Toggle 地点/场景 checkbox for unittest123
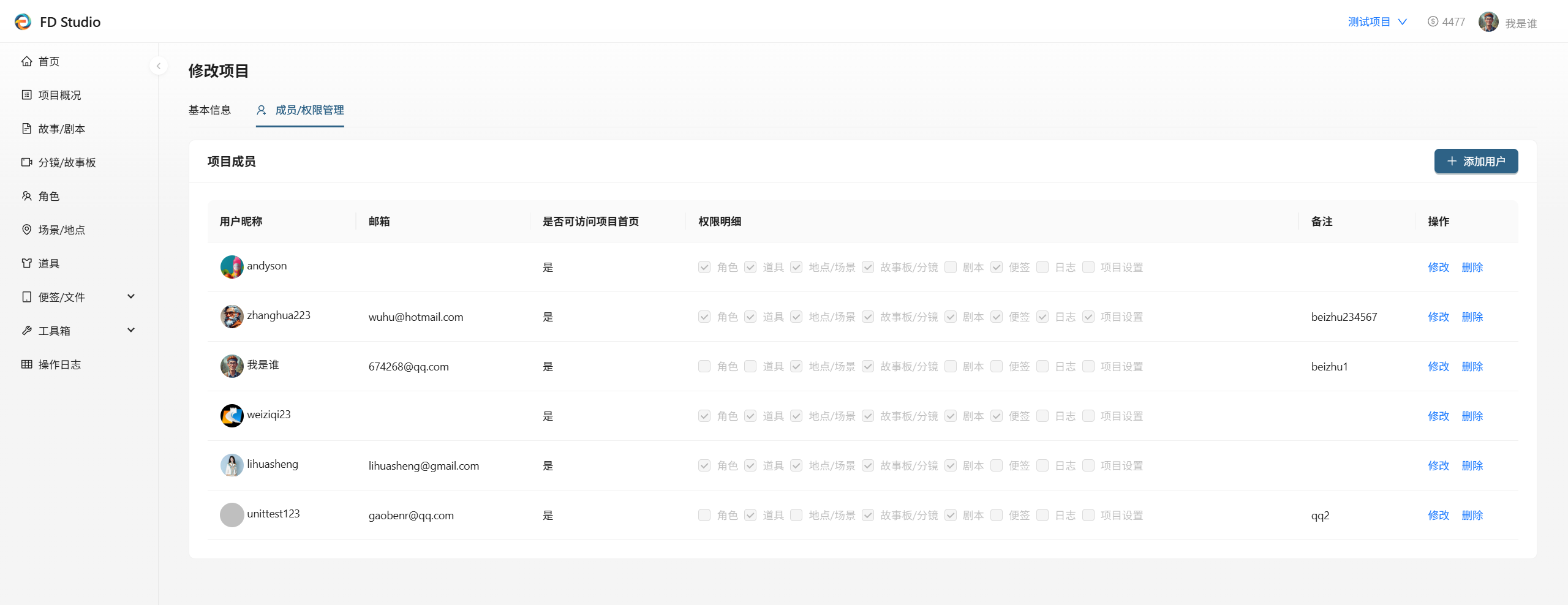 tap(796, 515)
